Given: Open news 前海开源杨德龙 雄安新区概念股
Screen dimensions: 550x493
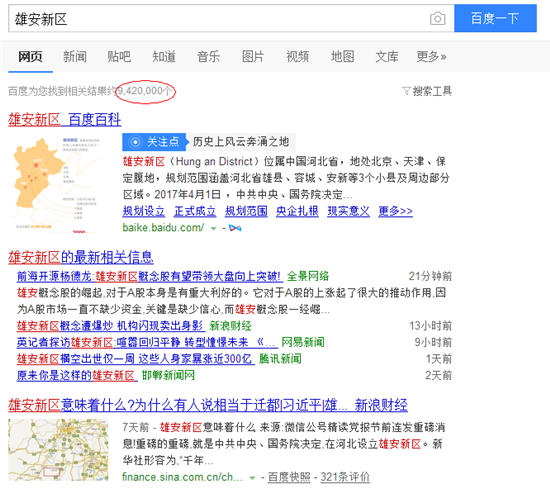Looking at the screenshot, I should click(x=149, y=276).
